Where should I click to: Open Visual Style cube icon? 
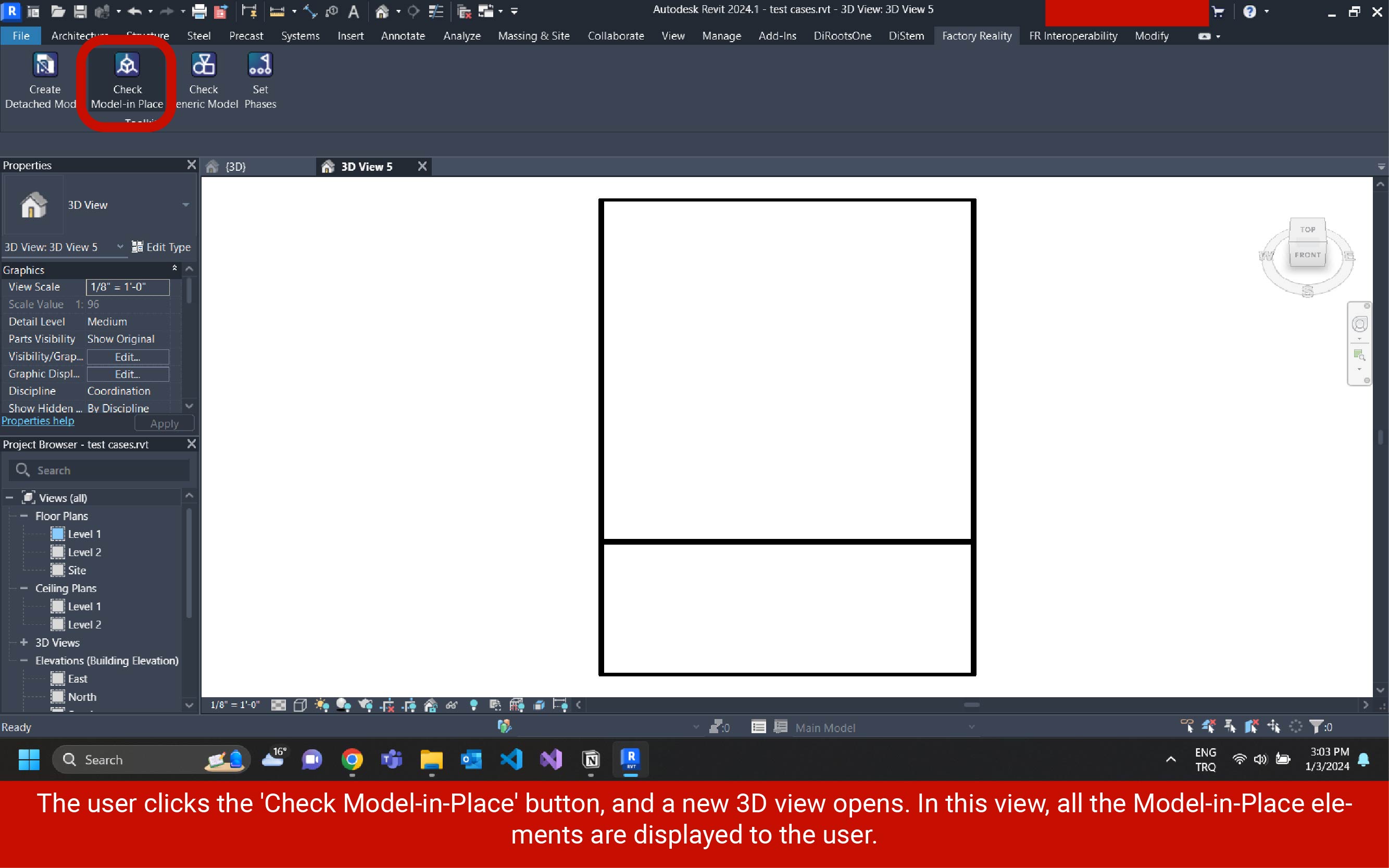[x=300, y=705]
